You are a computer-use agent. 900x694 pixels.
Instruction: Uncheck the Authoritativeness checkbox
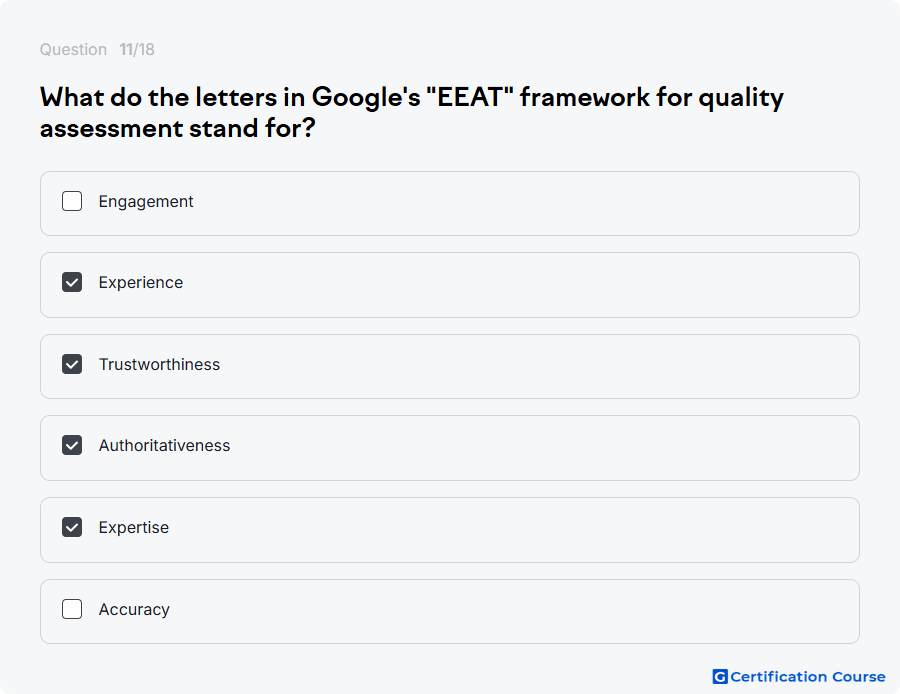(72, 445)
